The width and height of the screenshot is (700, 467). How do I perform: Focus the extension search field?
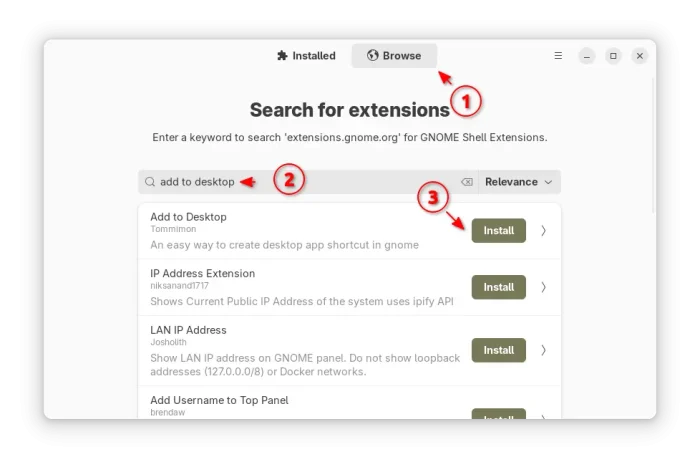pyautogui.click(x=308, y=182)
